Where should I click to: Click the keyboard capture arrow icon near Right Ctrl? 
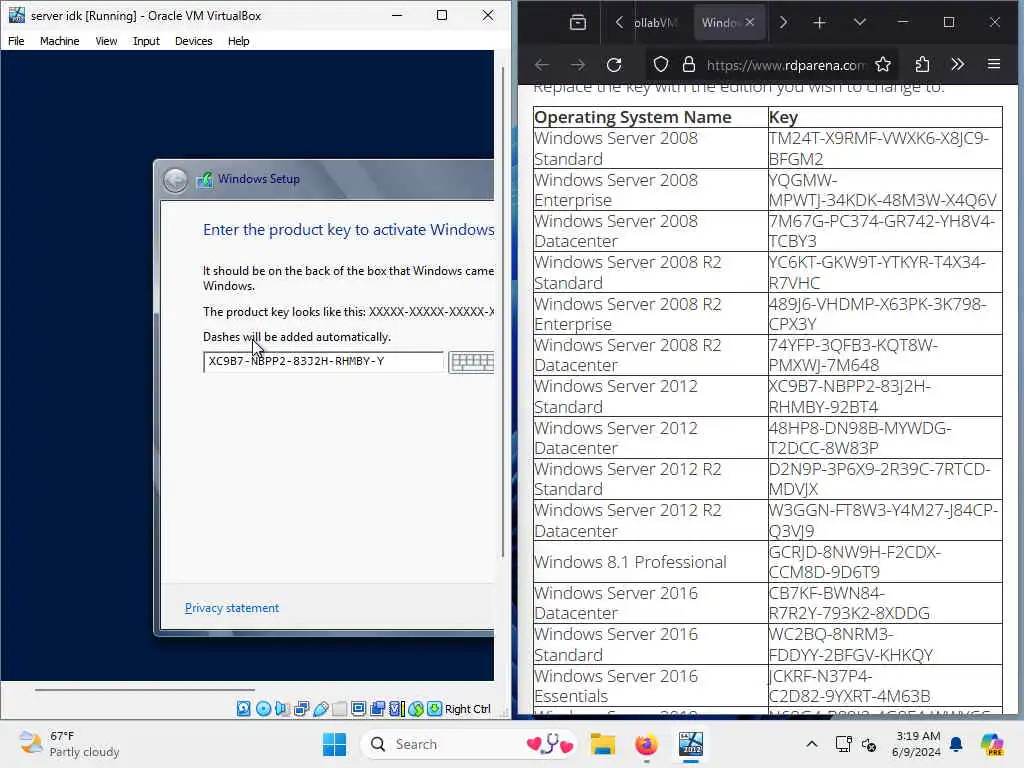coord(434,709)
